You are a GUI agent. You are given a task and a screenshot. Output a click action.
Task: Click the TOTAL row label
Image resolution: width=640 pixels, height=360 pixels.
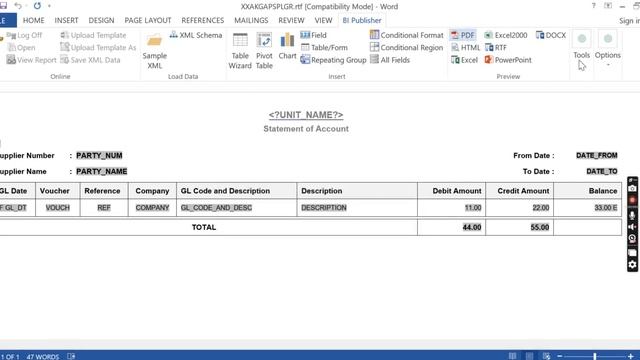(x=204, y=227)
